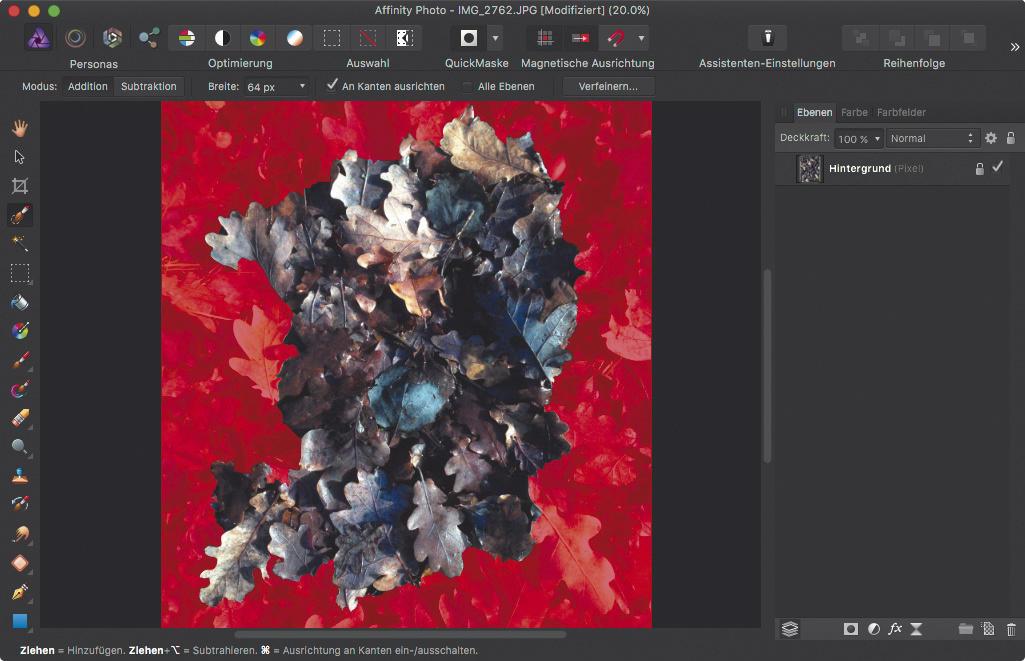1025x661 pixels.
Task: Toggle the layer lock in panel header
Action: click(x=1011, y=138)
